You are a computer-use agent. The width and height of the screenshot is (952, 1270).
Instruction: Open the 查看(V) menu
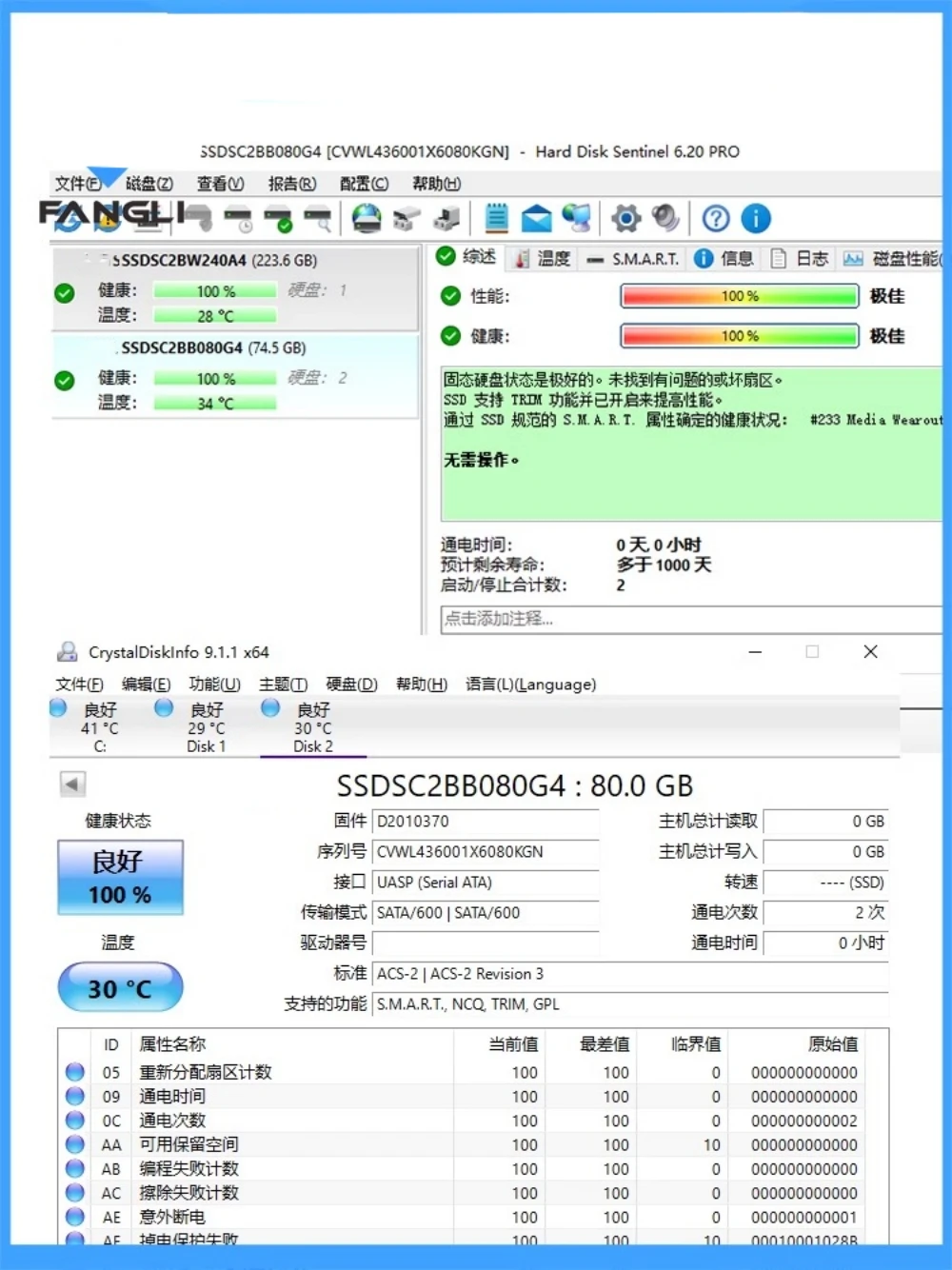pyautogui.click(x=221, y=184)
